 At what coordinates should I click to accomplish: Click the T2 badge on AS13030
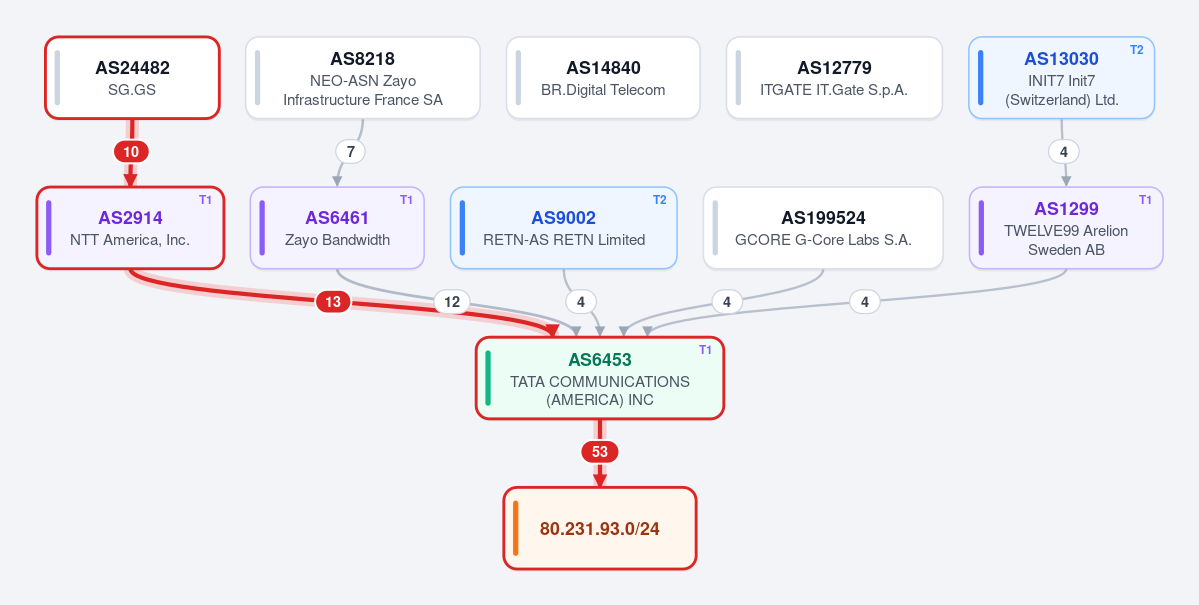(x=1137, y=50)
